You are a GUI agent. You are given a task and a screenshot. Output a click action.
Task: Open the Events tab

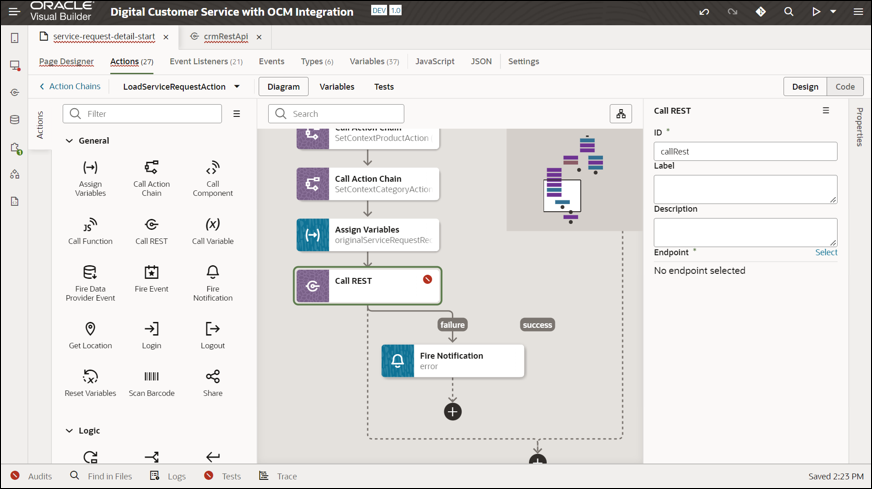click(271, 61)
